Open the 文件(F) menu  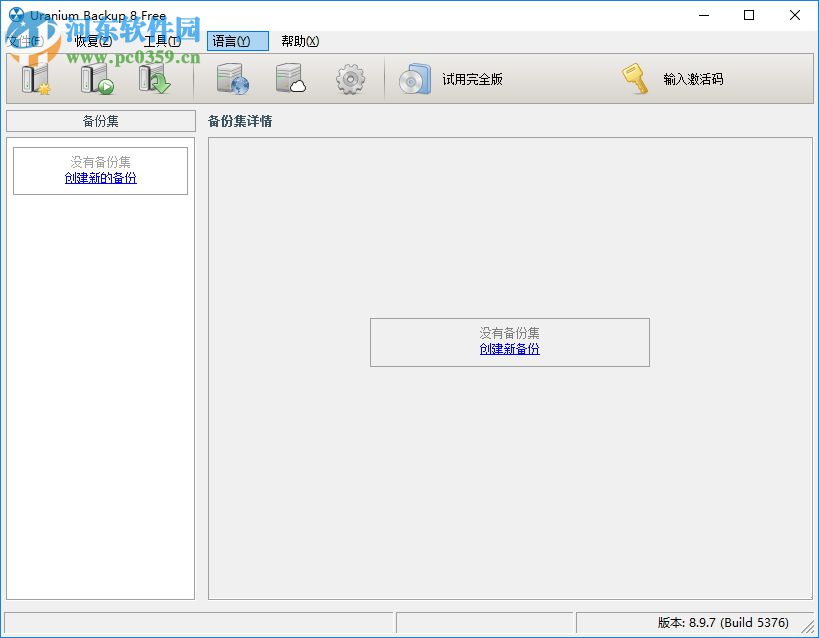point(25,41)
